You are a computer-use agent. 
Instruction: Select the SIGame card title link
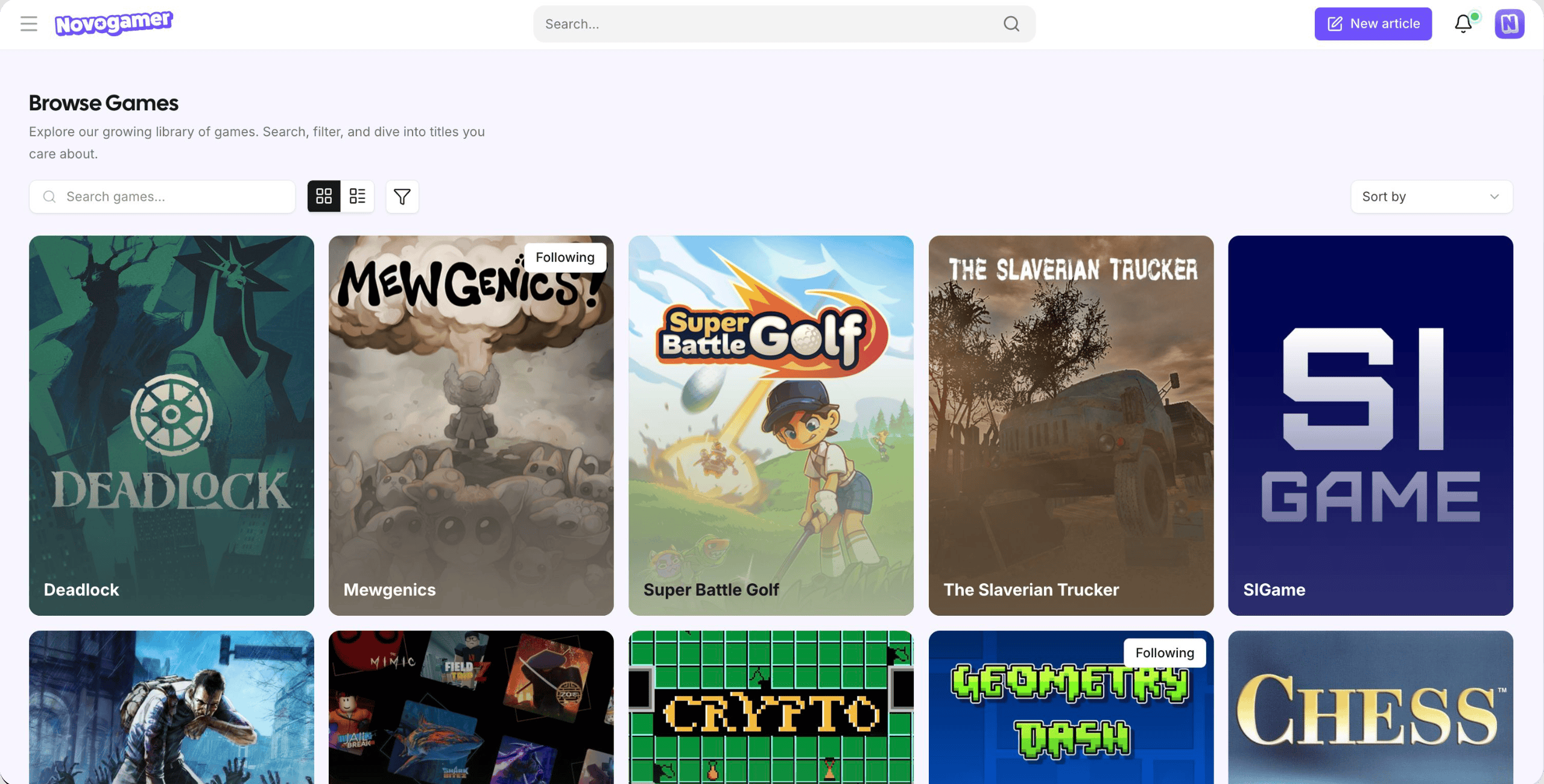coord(1274,590)
